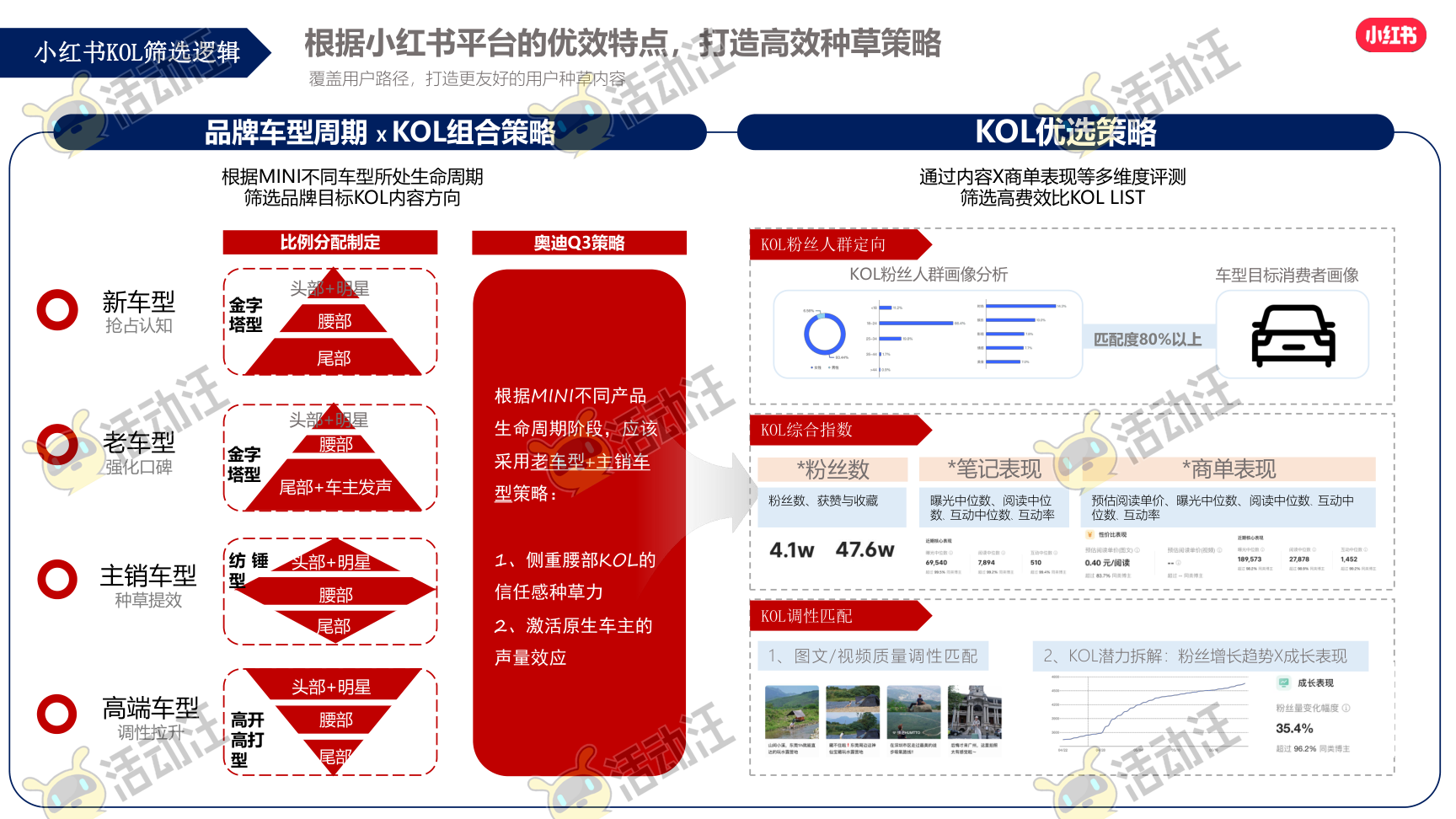Click the info icon after 粉丝量变化幅度
The height and width of the screenshot is (819, 1456).
[1346, 708]
